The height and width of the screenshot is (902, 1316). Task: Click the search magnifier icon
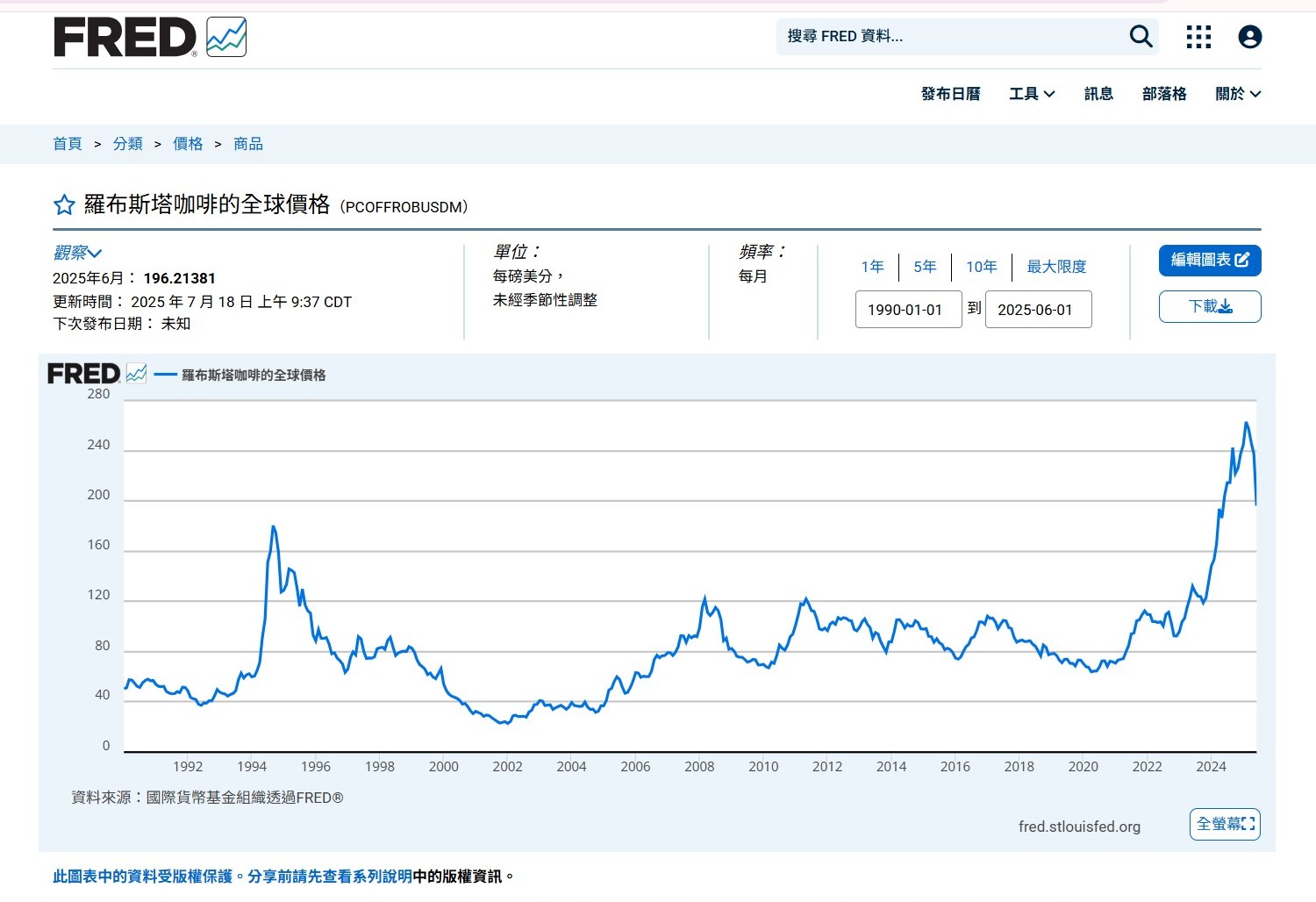(x=1141, y=37)
